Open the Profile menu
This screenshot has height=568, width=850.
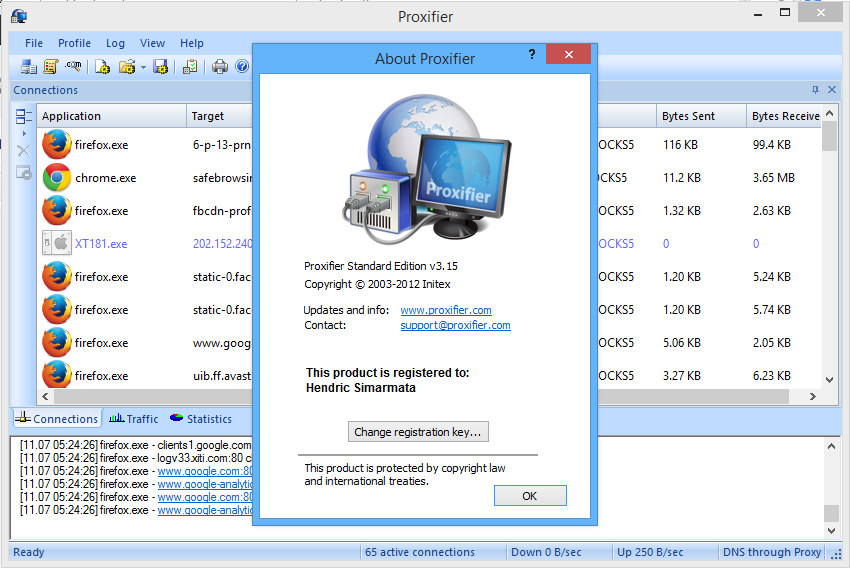click(74, 43)
